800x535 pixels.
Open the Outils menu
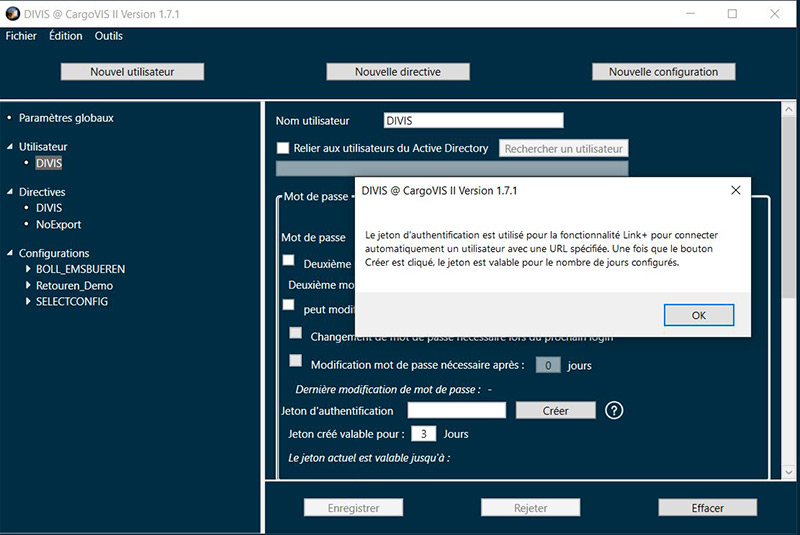109,36
